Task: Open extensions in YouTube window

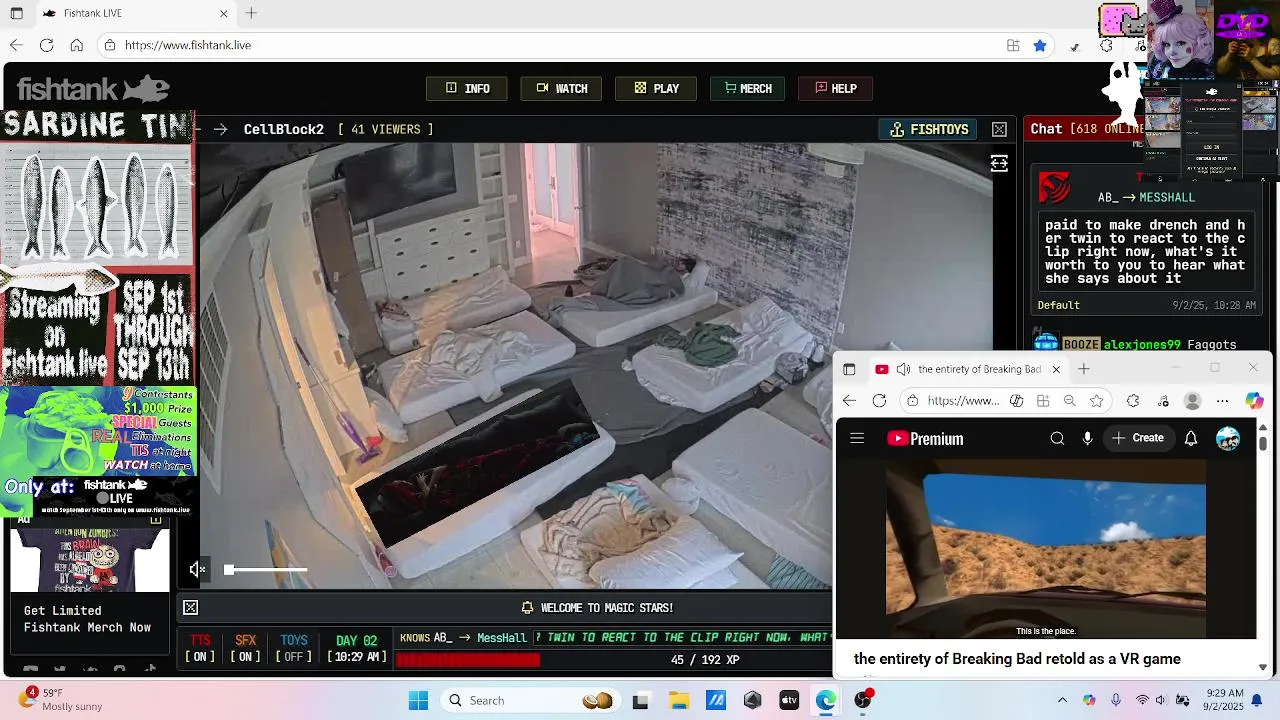Action: (1132, 401)
